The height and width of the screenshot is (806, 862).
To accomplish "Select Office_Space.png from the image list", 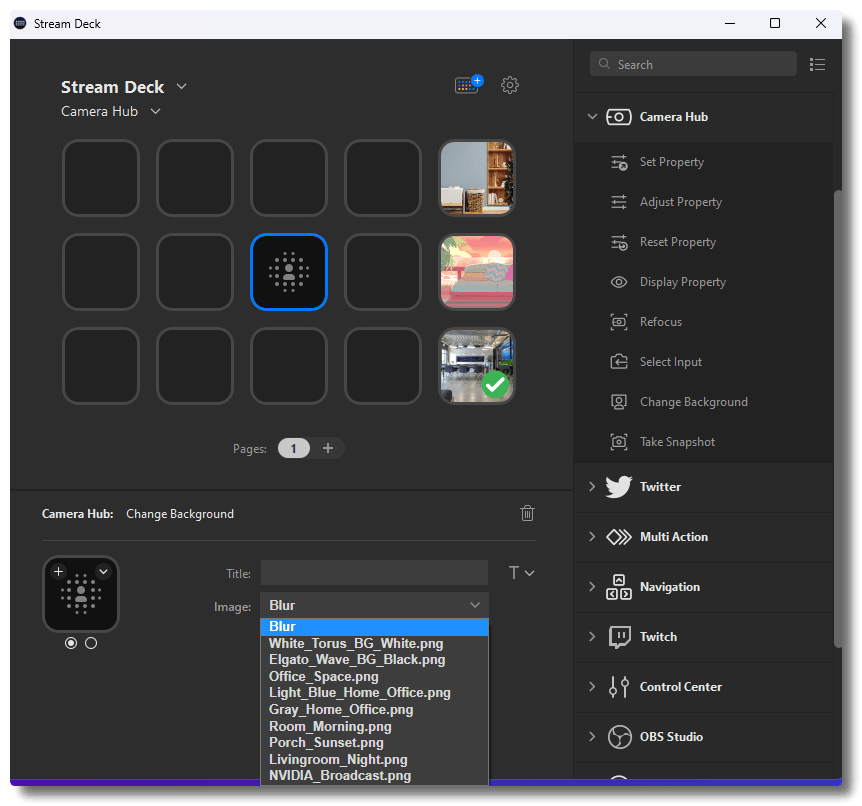I will point(323,676).
